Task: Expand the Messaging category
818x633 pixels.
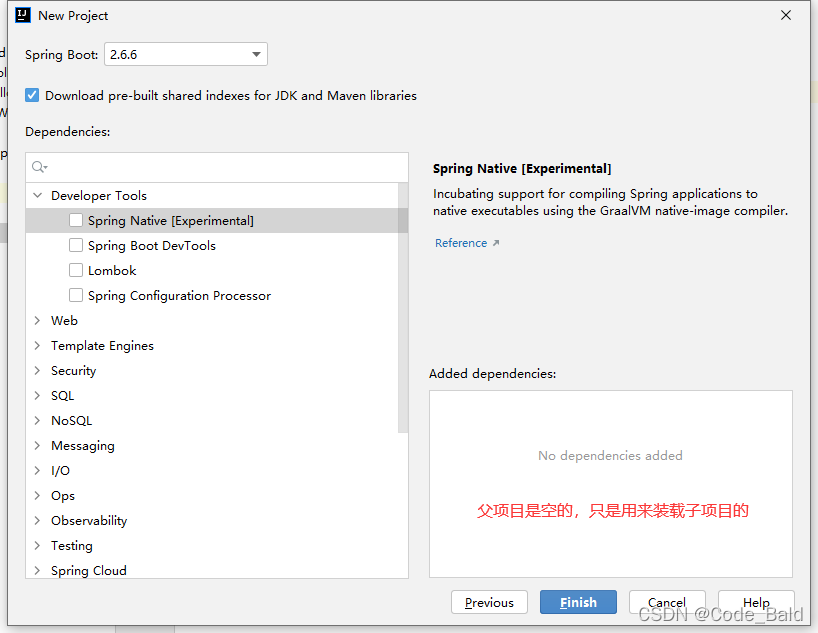Action: tap(37, 446)
